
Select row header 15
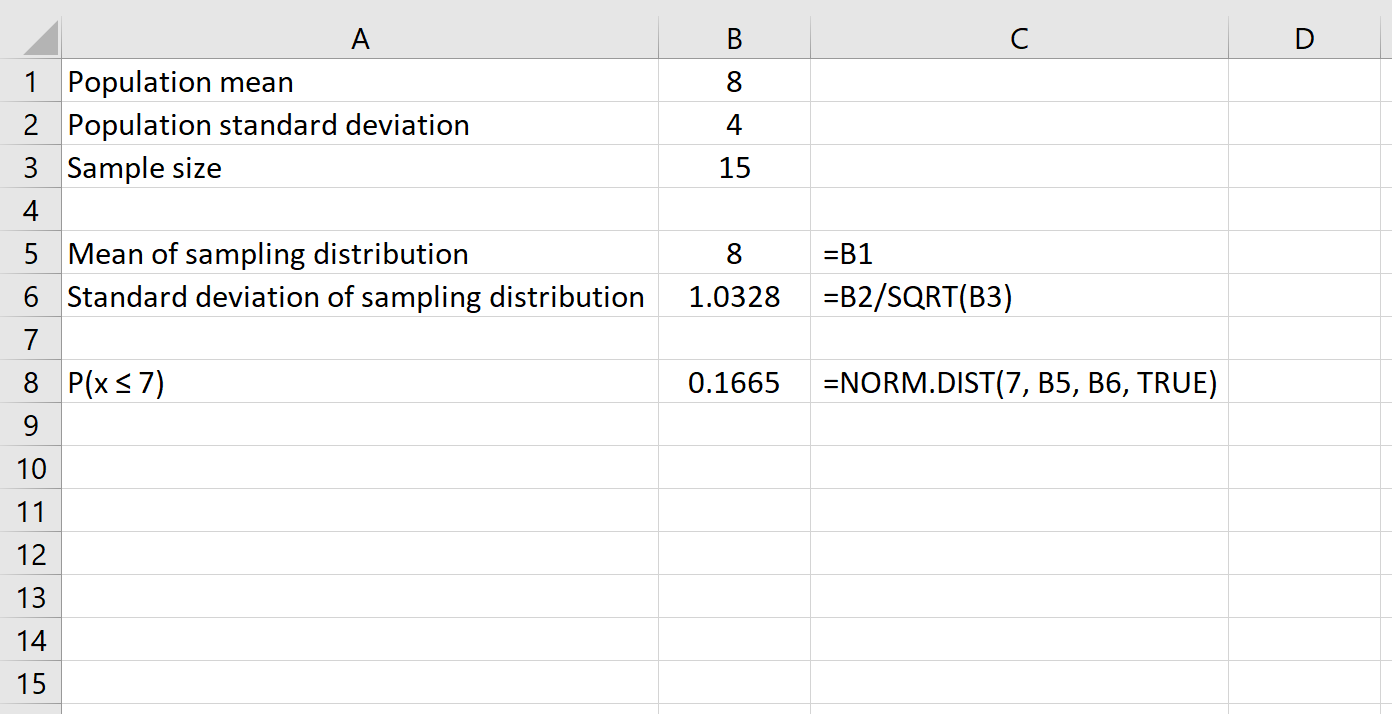[30, 683]
